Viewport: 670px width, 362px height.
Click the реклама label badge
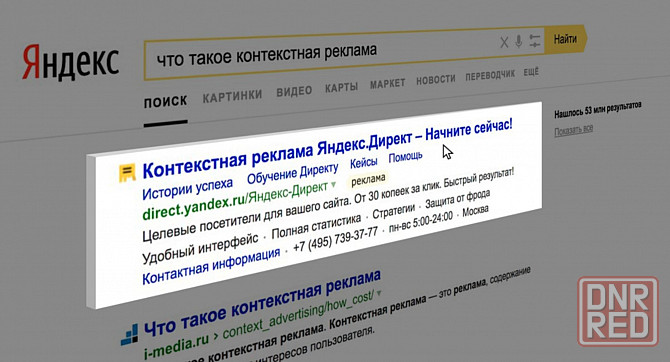[x=368, y=180]
